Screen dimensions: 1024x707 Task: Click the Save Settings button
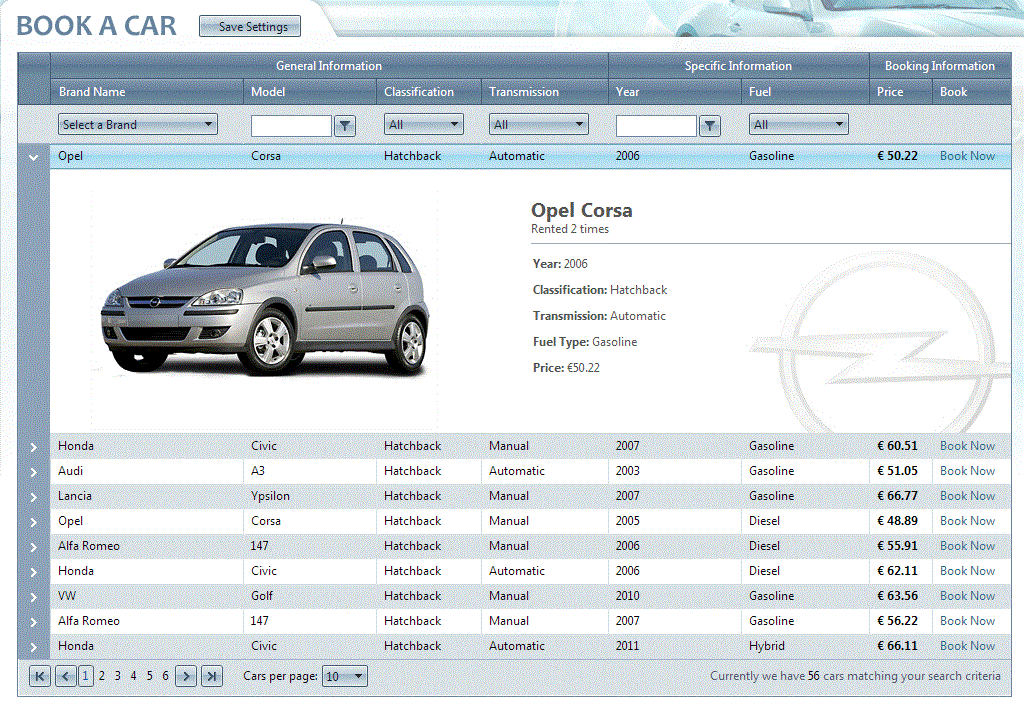click(250, 27)
